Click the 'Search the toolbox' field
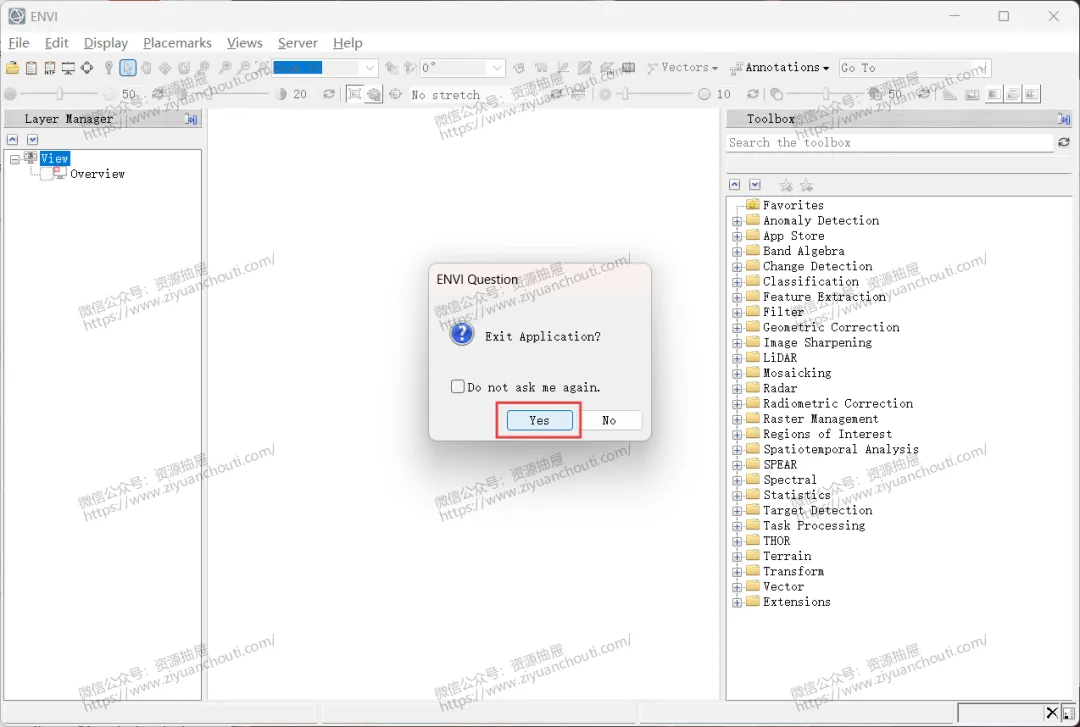 pyautogui.click(x=890, y=143)
